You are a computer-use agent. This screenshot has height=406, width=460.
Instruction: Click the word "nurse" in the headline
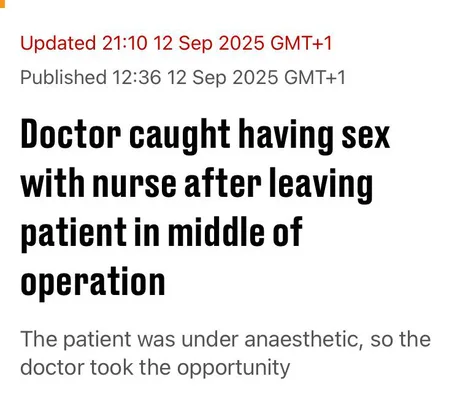coord(135,184)
